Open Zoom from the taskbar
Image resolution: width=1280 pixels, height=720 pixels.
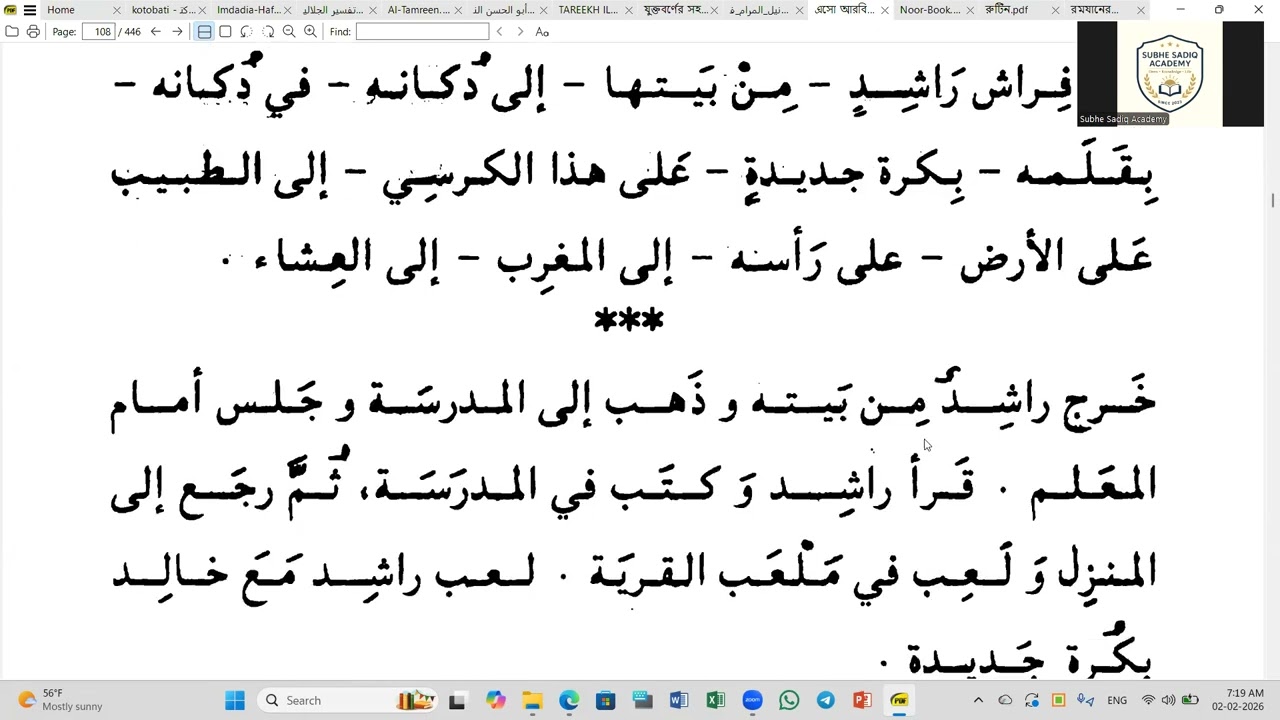pyautogui.click(x=752, y=700)
